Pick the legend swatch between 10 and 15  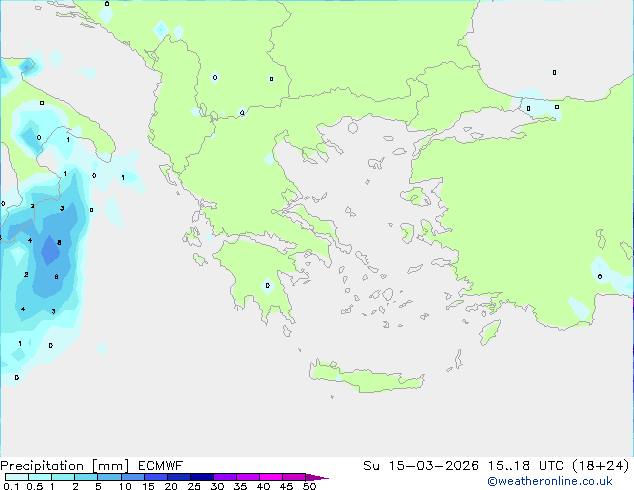132,477
